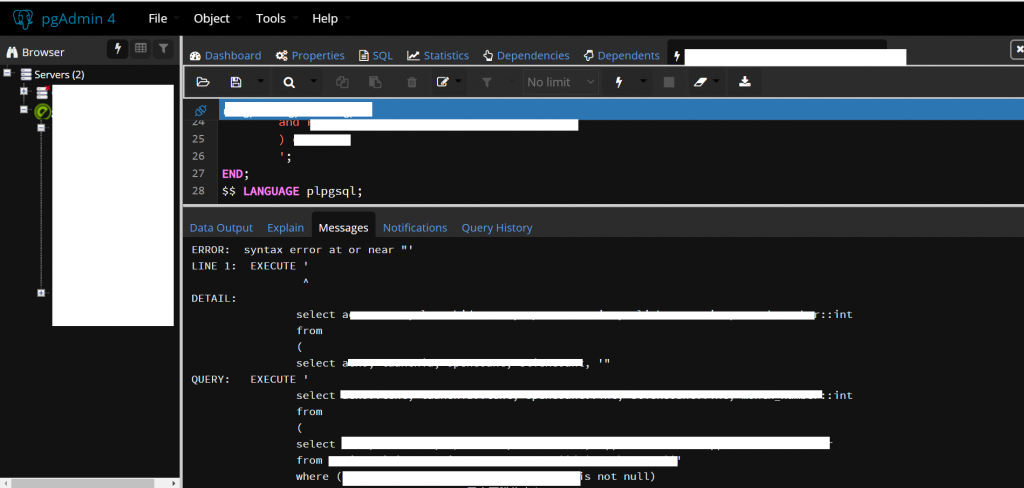1024x488 pixels.
Task: Select the open Query Tool tab with lightning icon
Action: click(777, 56)
